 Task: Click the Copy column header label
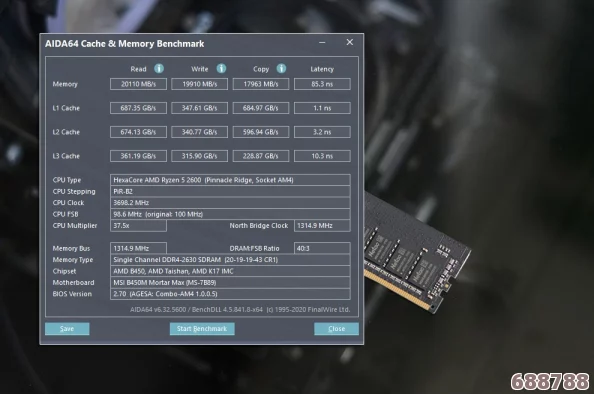coord(261,69)
